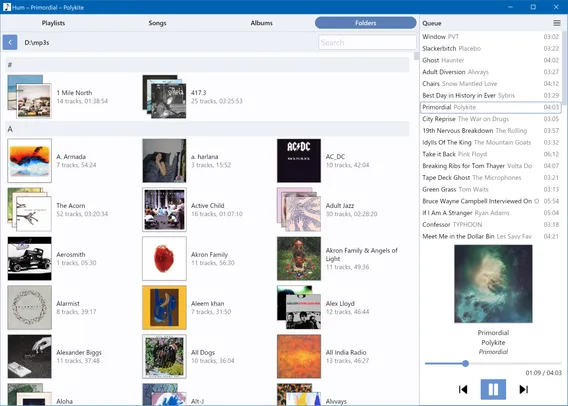Select Green Grass by Tom Waits

(490, 189)
